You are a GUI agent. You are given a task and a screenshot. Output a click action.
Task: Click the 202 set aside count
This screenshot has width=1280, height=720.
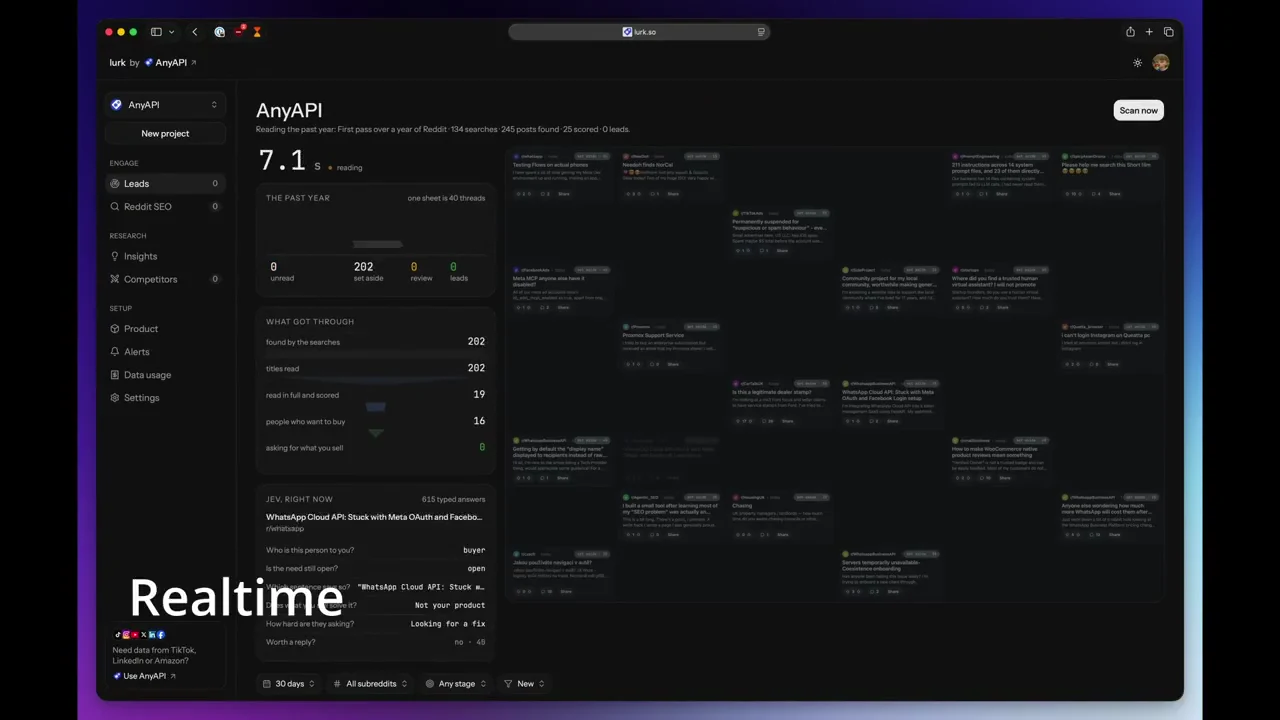click(363, 267)
